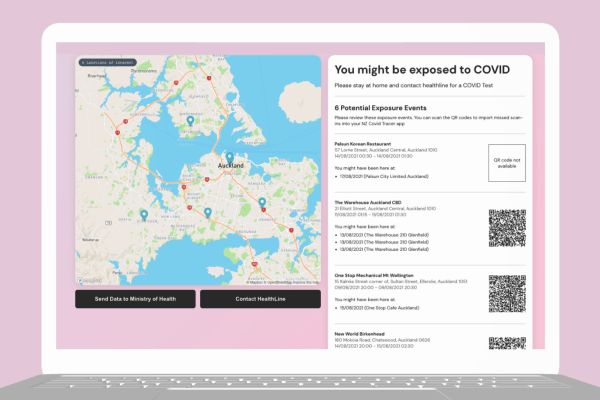The image size is (600, 400).
Task: Open the 'Improve this map' attribution link
Action: (305, 282)
